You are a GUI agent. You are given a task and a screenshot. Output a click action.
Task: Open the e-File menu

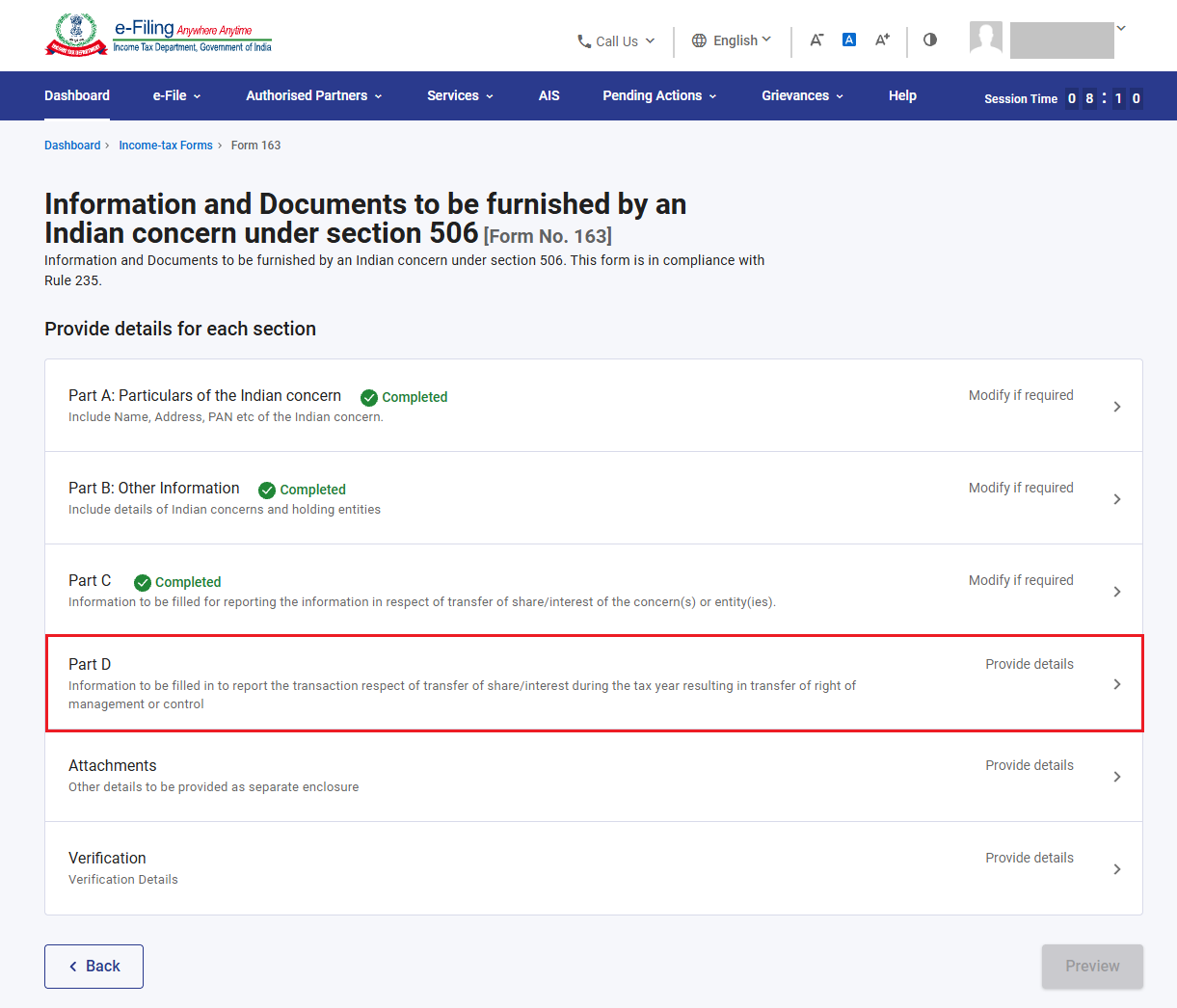[177, 95]
